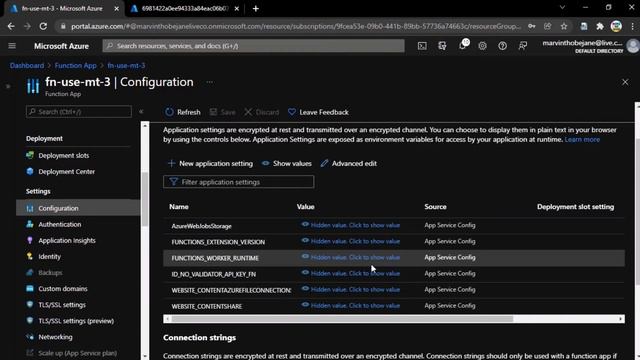This screenshot has width=640, height=360.
Task: Reveal hidden value of WEBSITE_CONTENTSHARE
Action: tap(351, 305)
